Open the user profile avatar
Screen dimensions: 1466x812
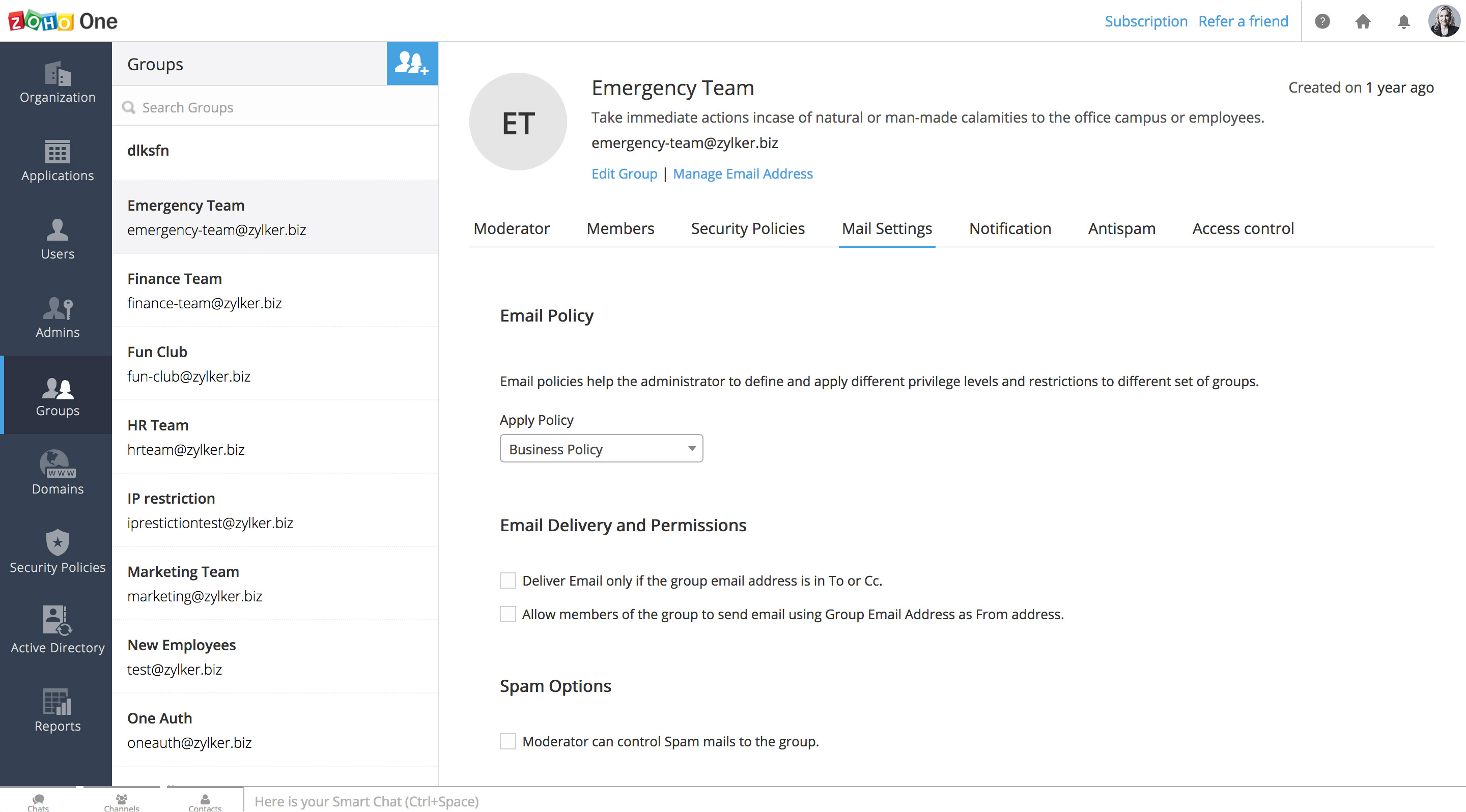pyautogui.click(x=1444, y=21)
